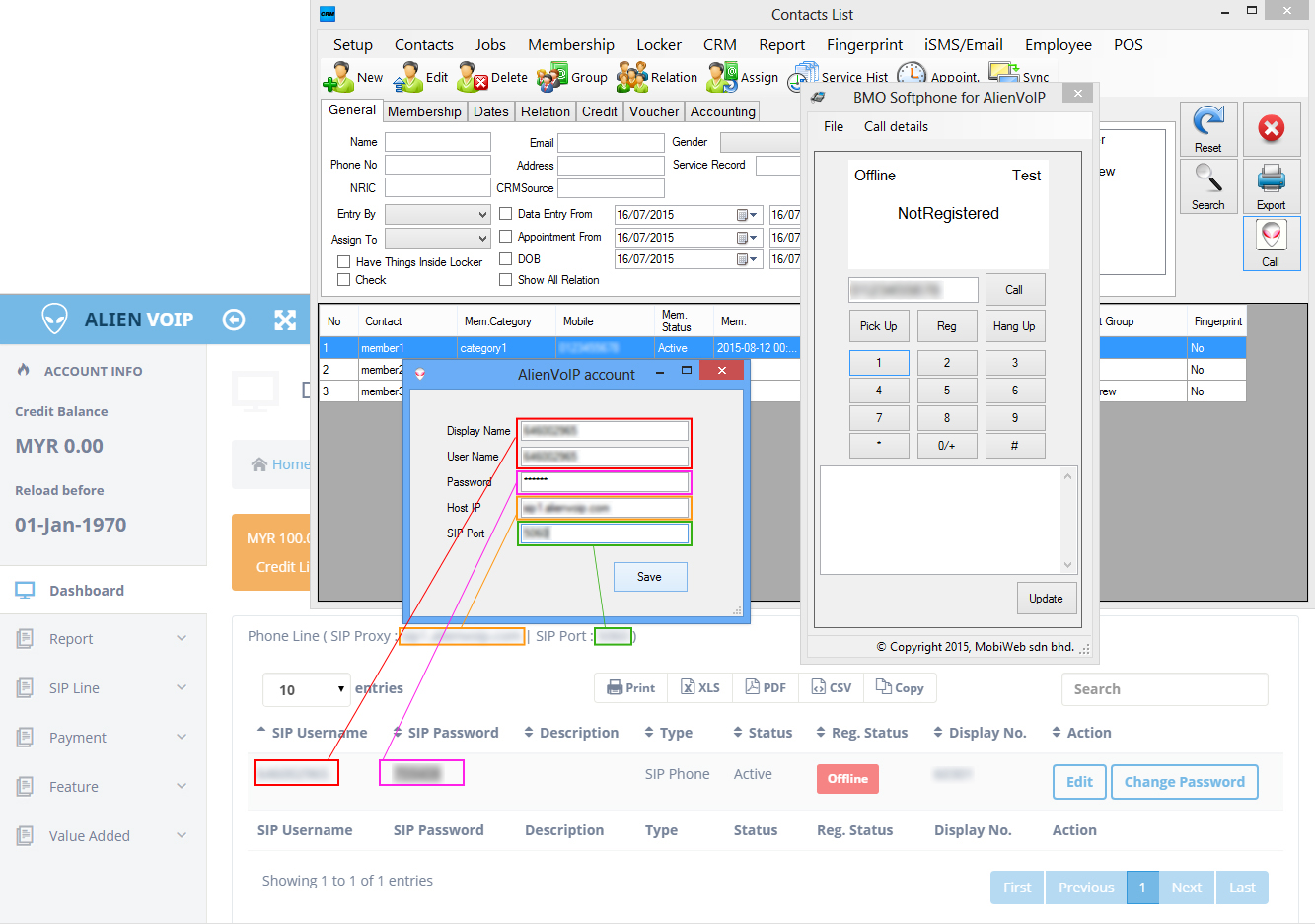Export table as PDF
1315x924 pixels.
pyautogui.click(x=766, y=688)
